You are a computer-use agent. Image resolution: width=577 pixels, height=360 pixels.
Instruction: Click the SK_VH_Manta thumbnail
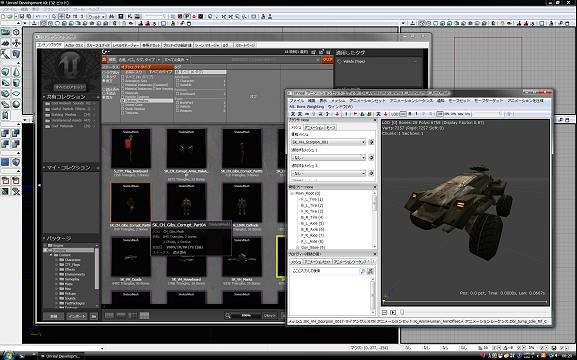coord(242,257)
